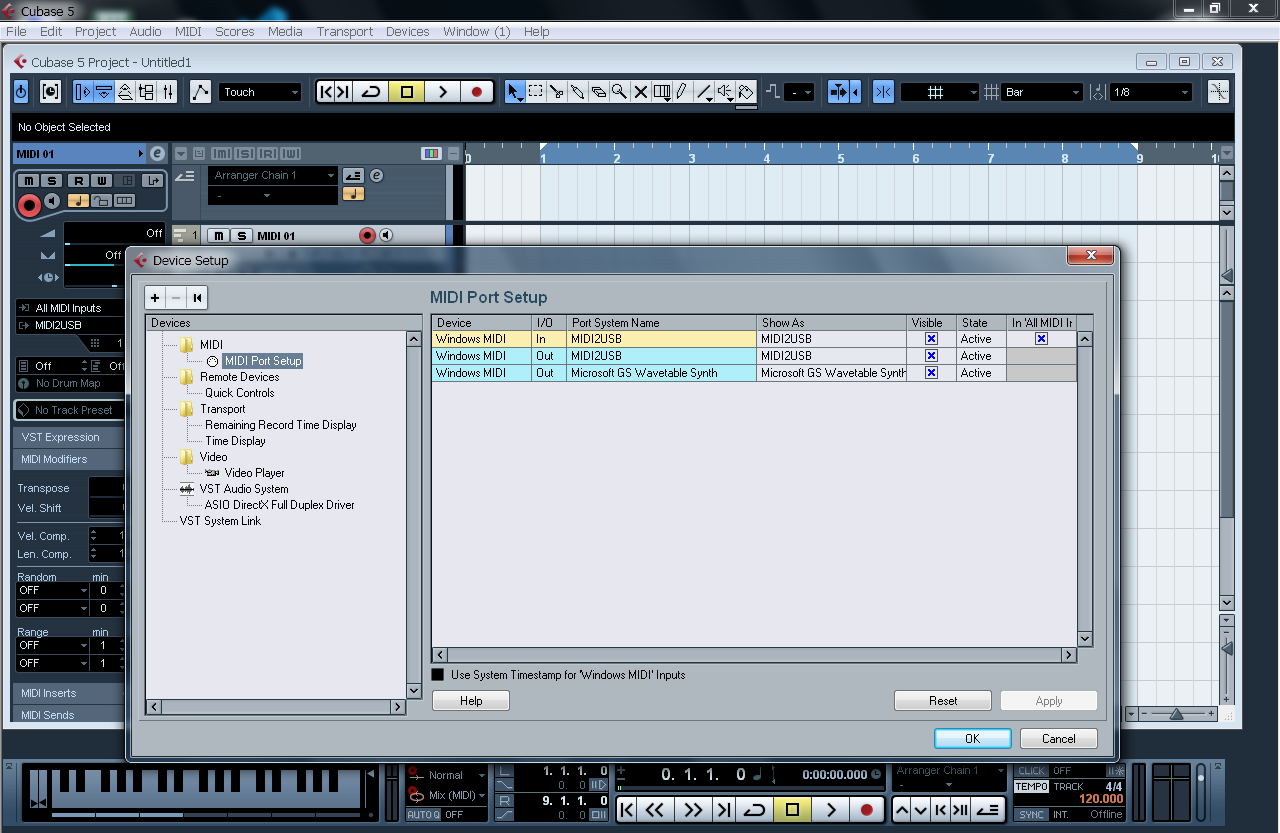
Task: Click track color selector icon above tracklist
Action: pyautogui.click(x=431, y=154)
